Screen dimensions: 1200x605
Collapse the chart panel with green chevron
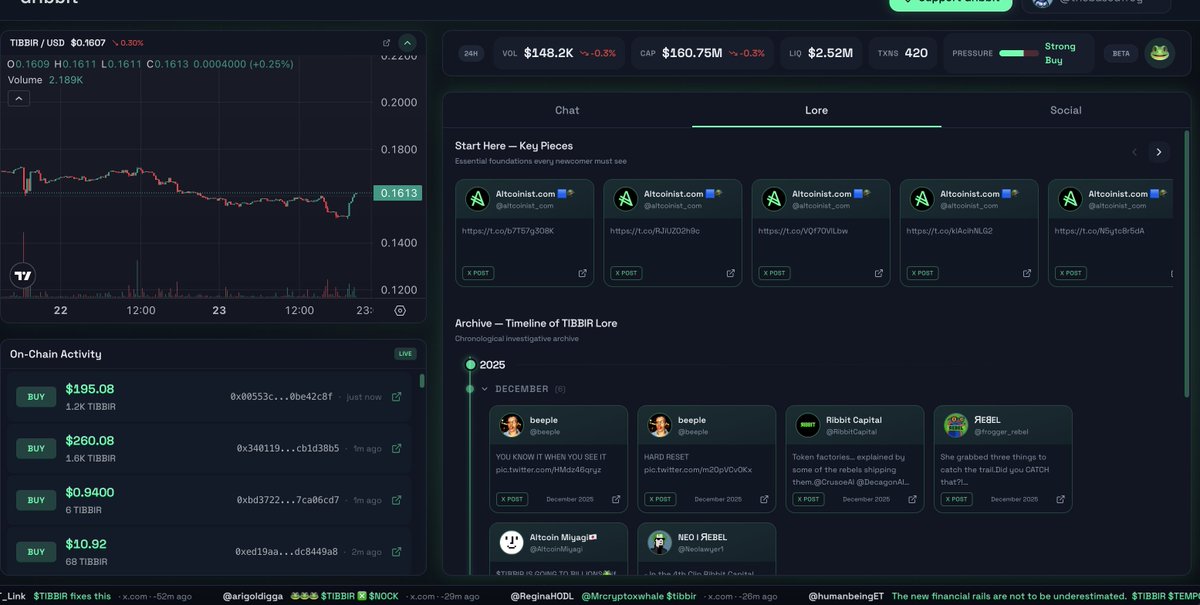pyautogui.click(x=407, y=43)
